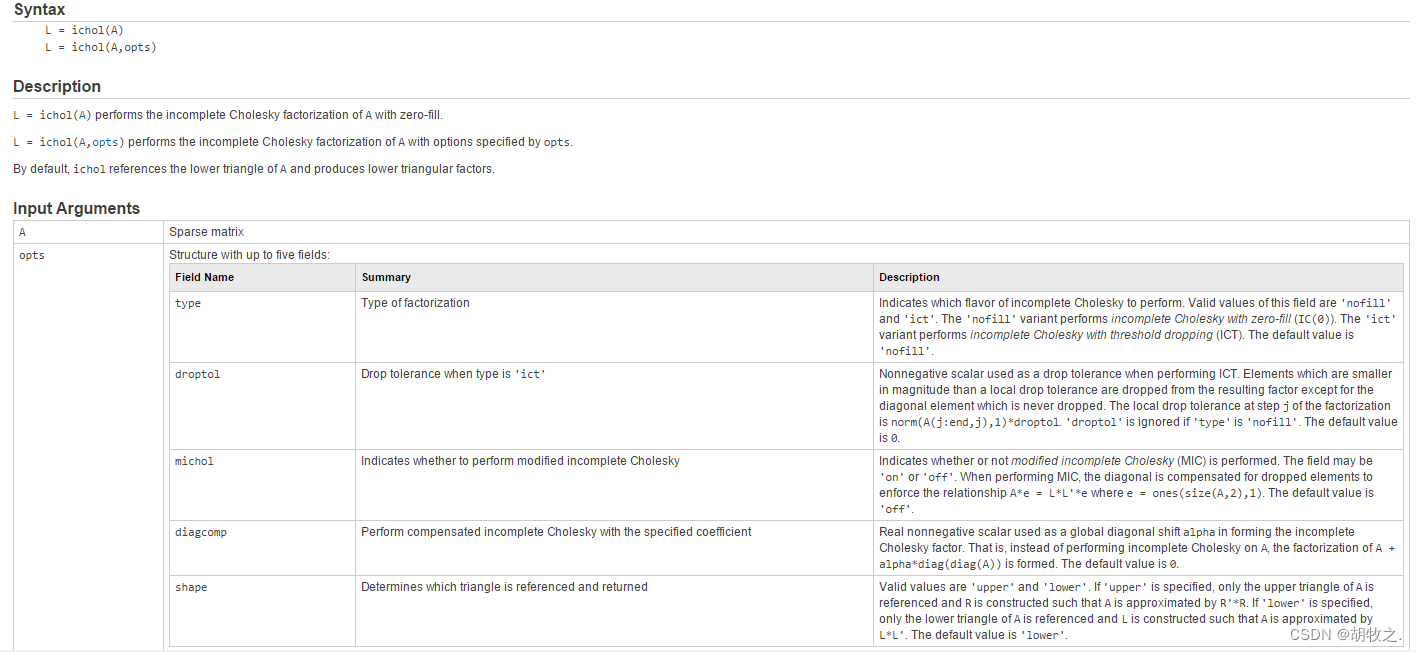Image resolution: width=1417 pixels, height=652 pixels.
Task: Click the Sparse matrix description text
Action: (x=206, y=232)
